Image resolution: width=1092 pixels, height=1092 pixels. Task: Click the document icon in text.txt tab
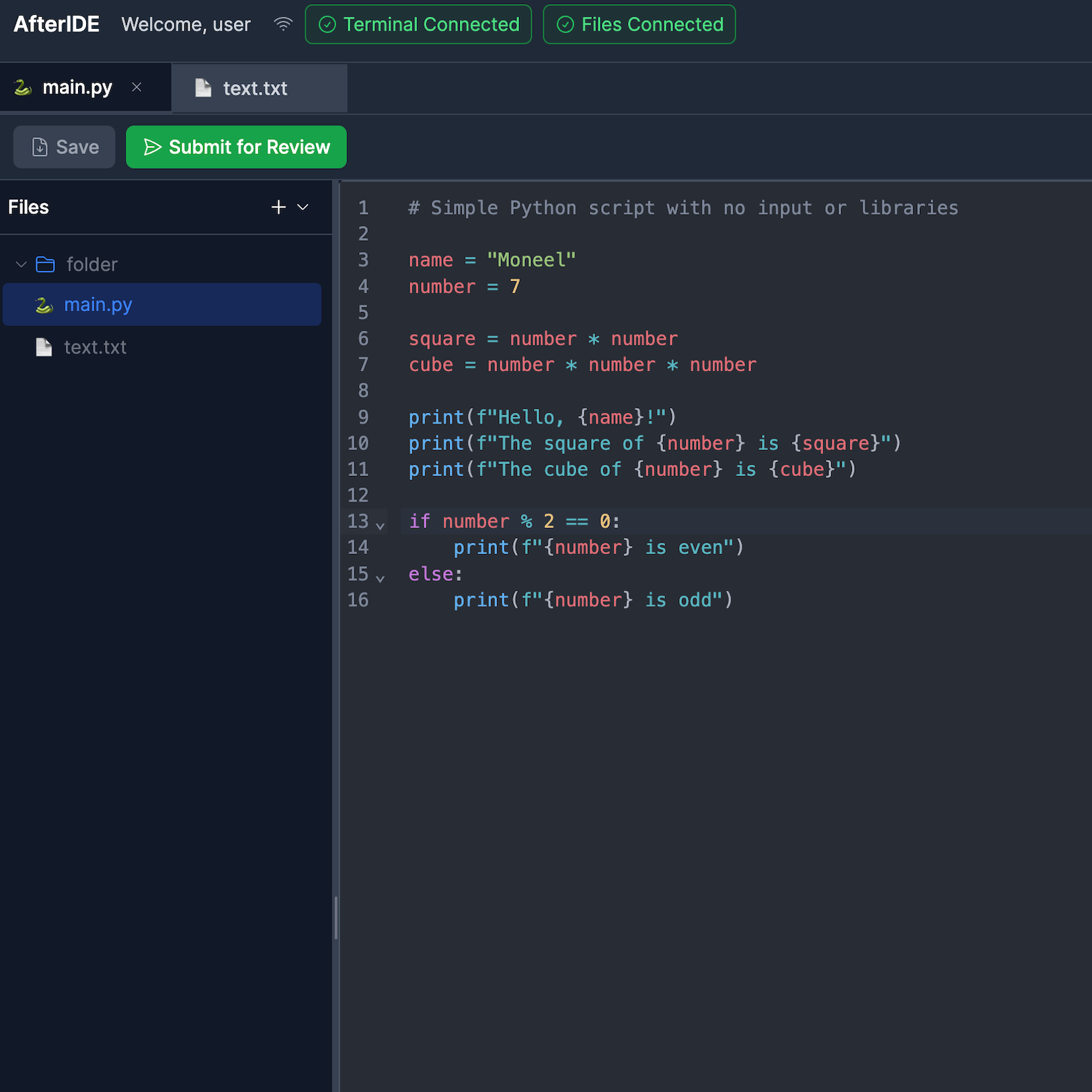pyautogui.click(x=203, y=88)
